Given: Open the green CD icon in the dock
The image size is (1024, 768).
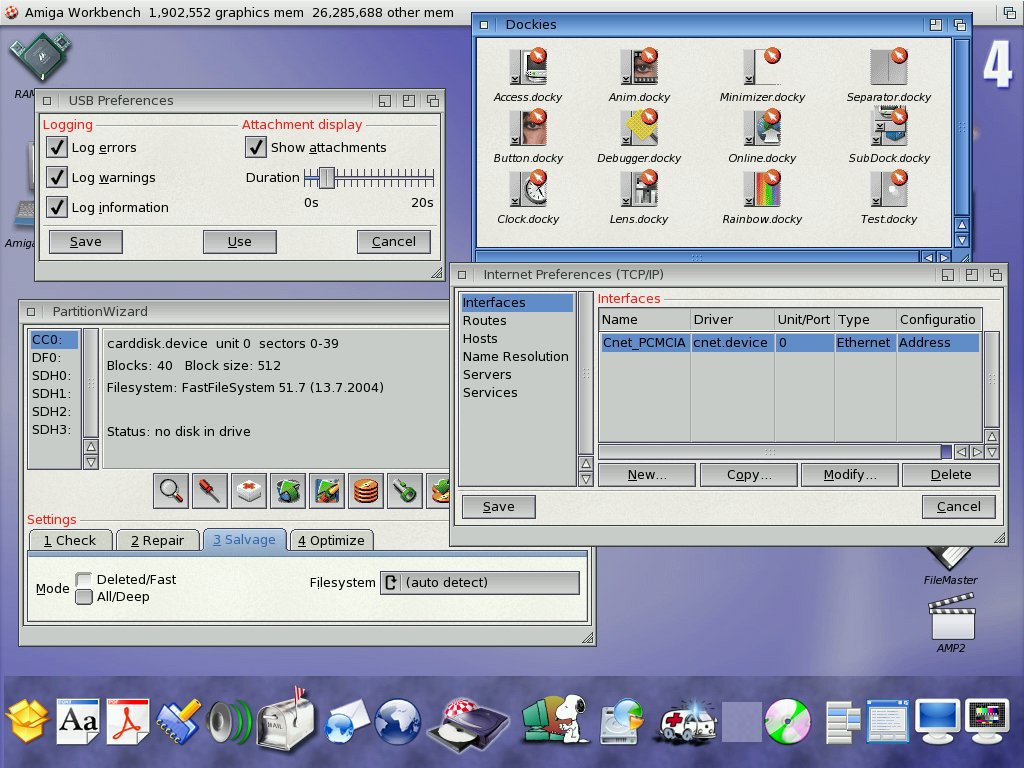Looking at the screenshot, I should pos(788,722).
